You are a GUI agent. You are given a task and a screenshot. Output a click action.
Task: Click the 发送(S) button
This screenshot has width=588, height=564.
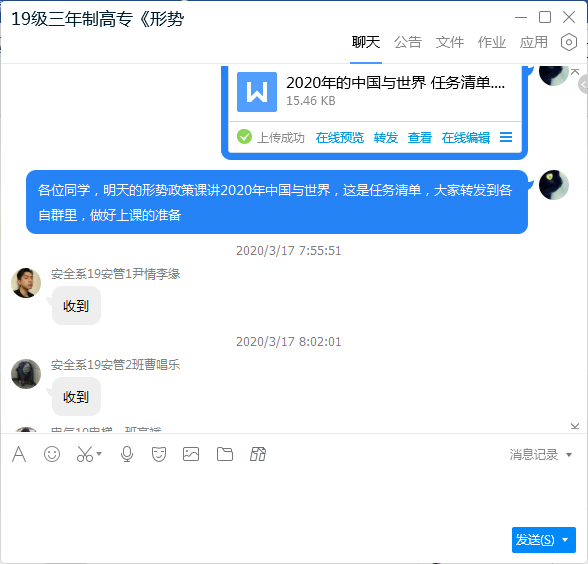coord(536,540)
